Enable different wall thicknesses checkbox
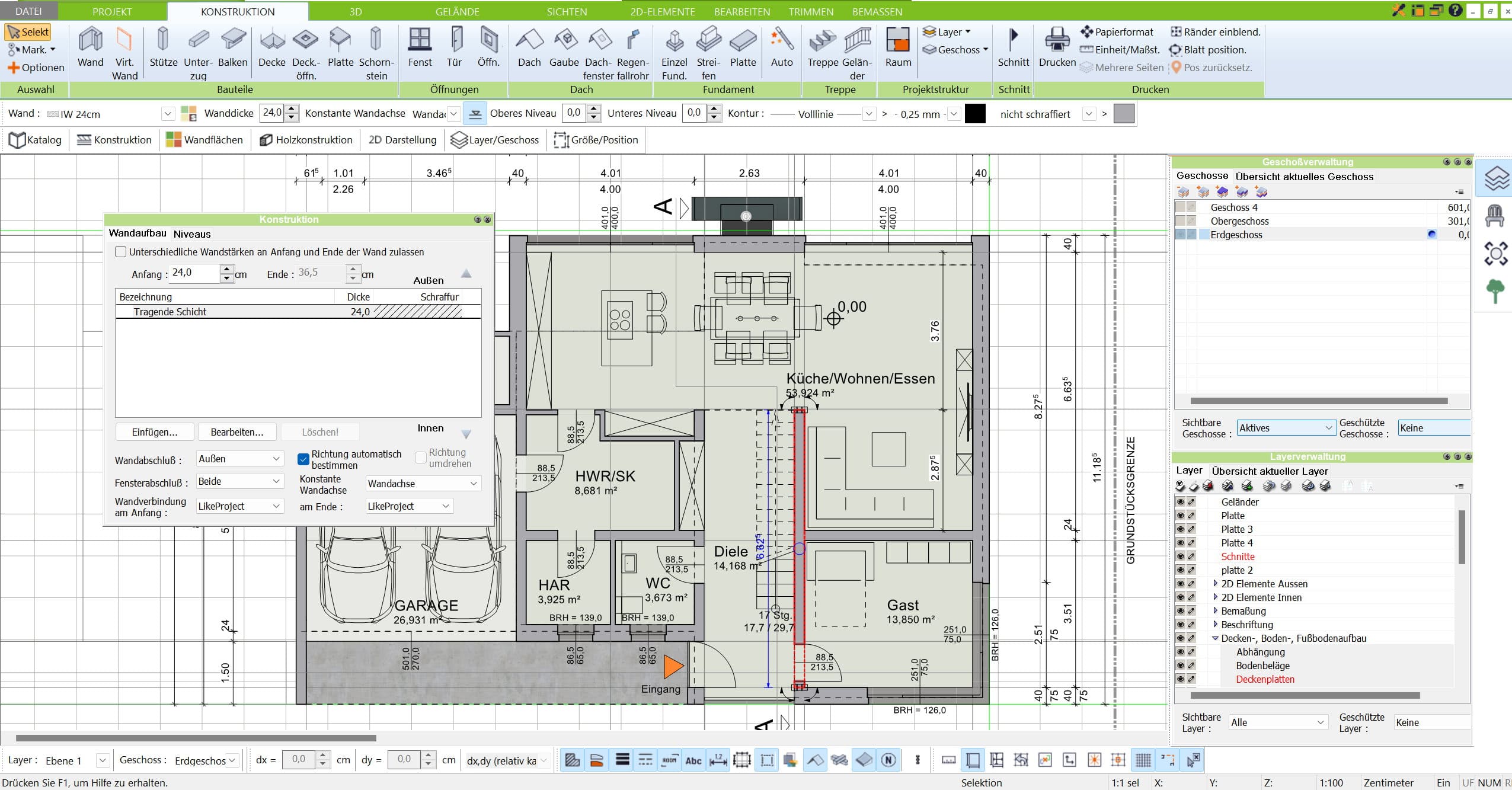This screenshot has width=1512, height=790. coord(121,252)
